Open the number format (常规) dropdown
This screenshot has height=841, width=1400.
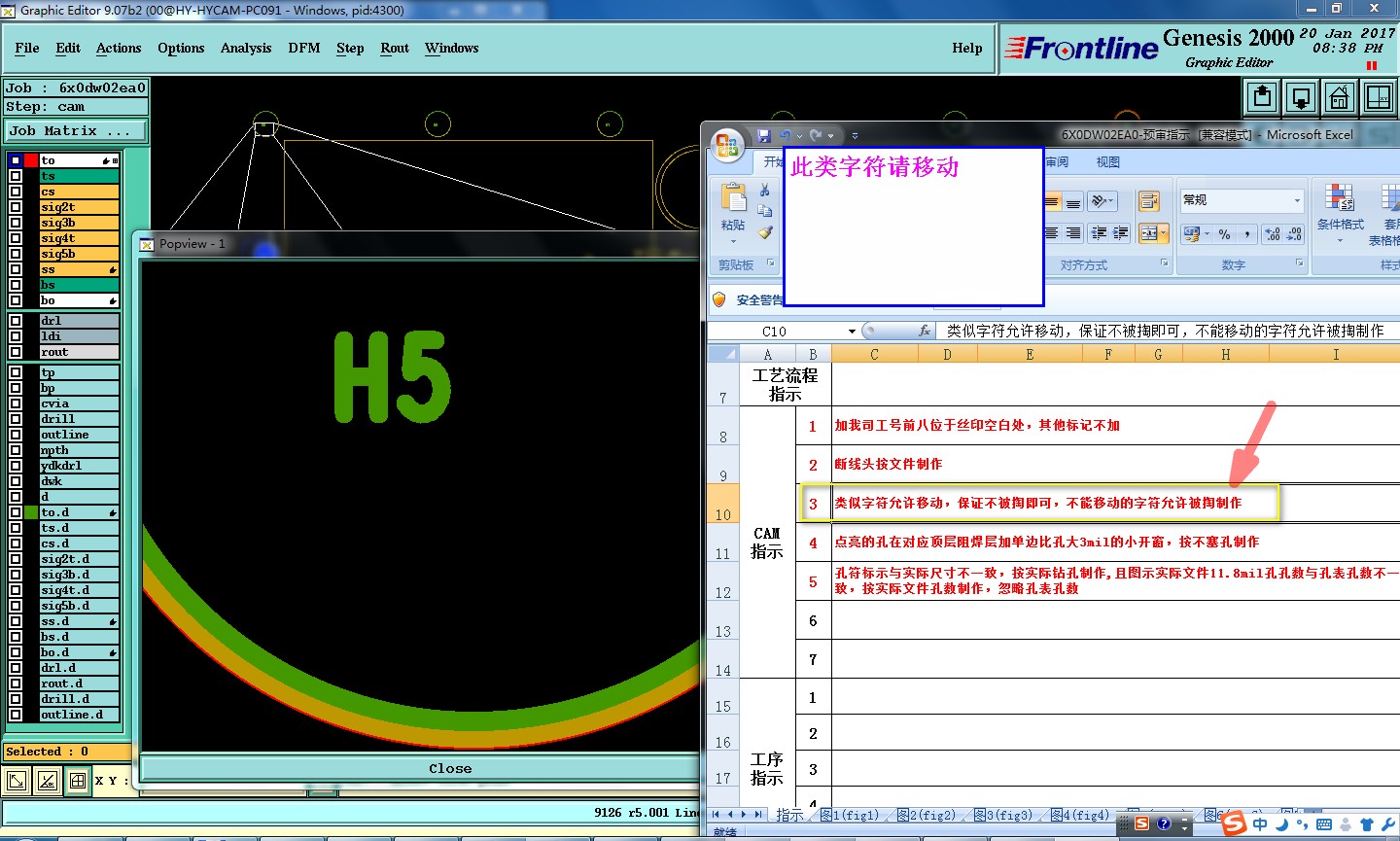(x=1296, y=200)
